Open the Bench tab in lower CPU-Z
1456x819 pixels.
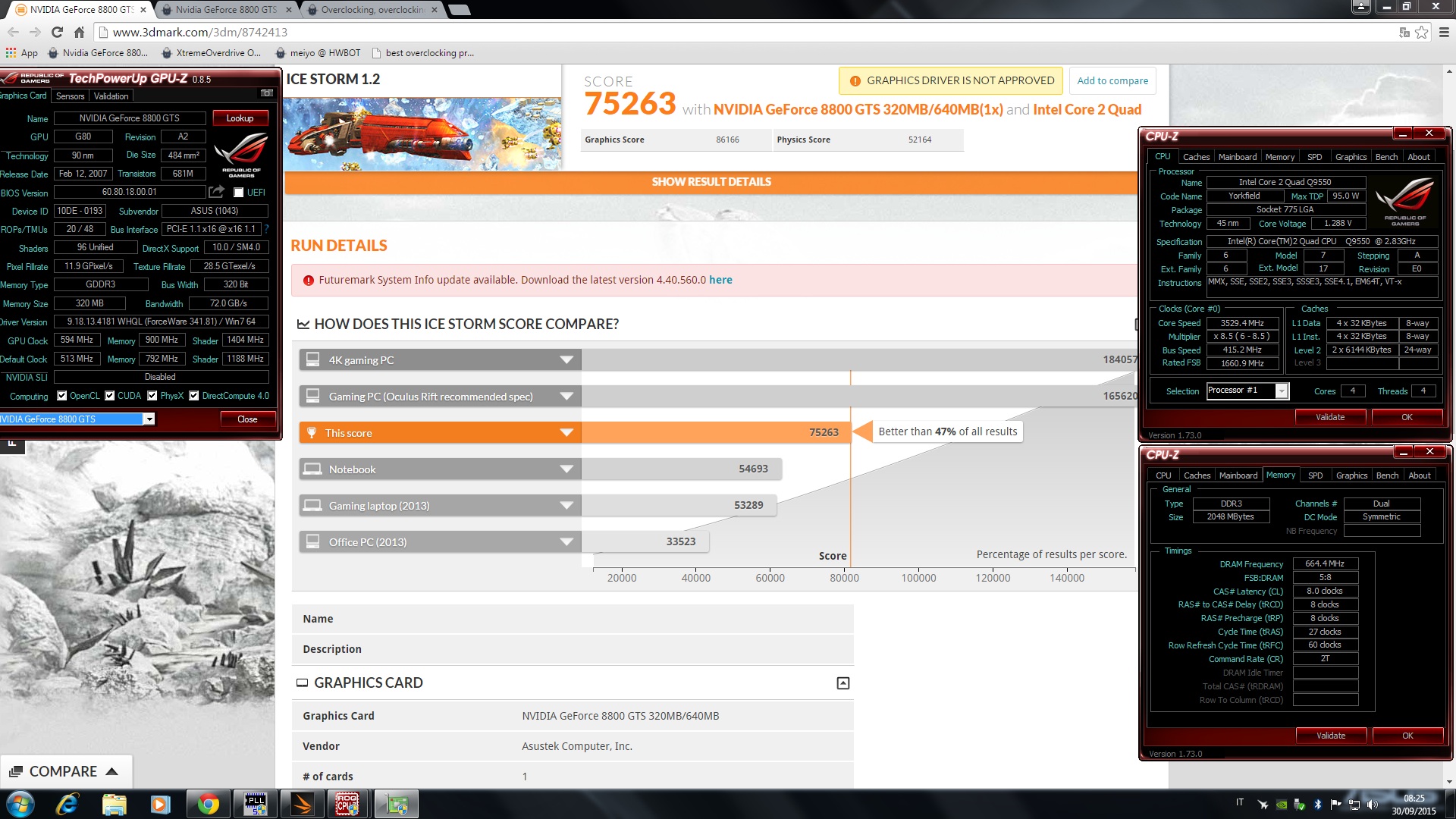tap(1387, 475)
